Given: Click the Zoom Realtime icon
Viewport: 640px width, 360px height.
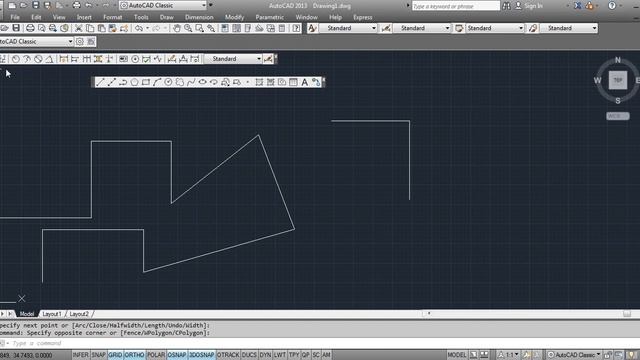Looking at the screenshot, I should pos(188,28).
